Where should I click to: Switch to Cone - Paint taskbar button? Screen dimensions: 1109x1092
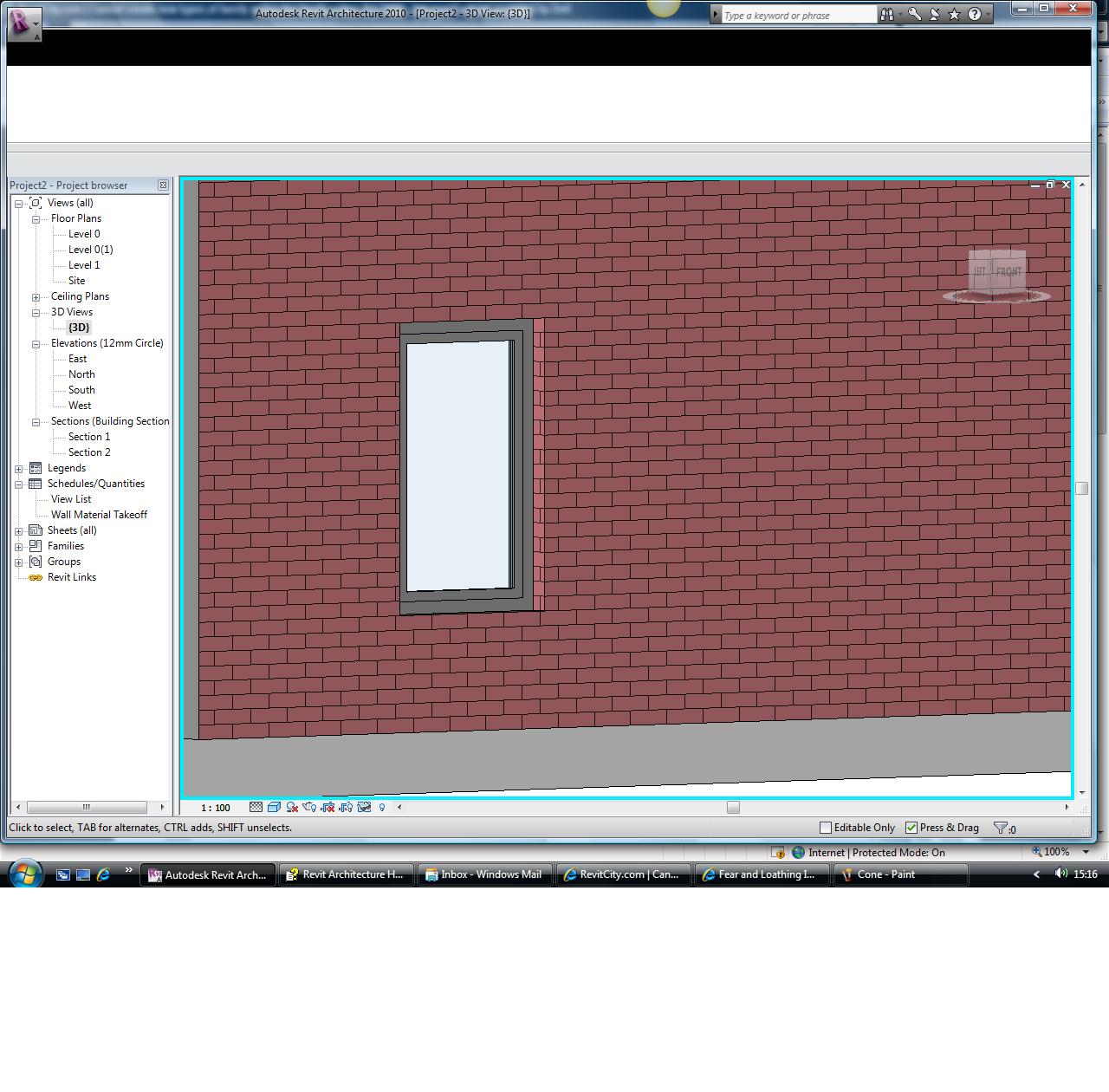tap(900, 874)
